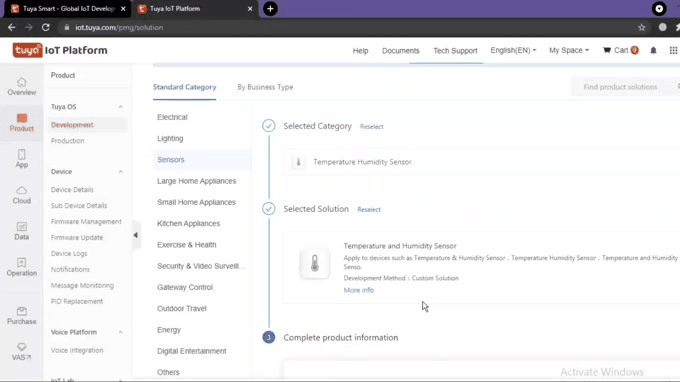Click the browser address bar
Screen dimensions: 680x382
(x=347, y=27)
